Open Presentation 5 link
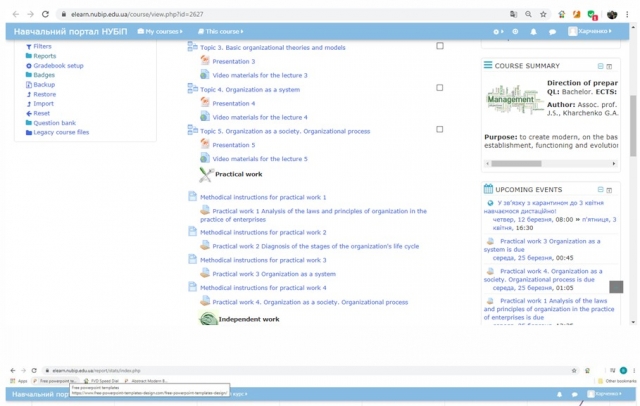The height and width of the screenshot is (406, 640). (233, 145)
